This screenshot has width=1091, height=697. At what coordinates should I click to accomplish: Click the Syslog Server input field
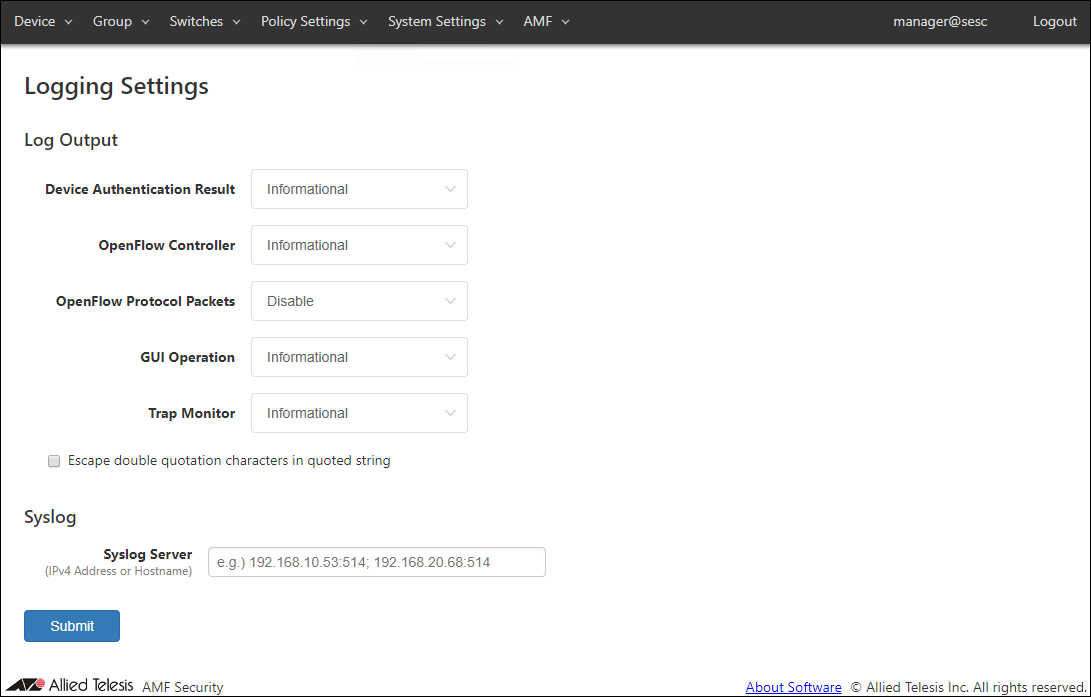point(376,562)
